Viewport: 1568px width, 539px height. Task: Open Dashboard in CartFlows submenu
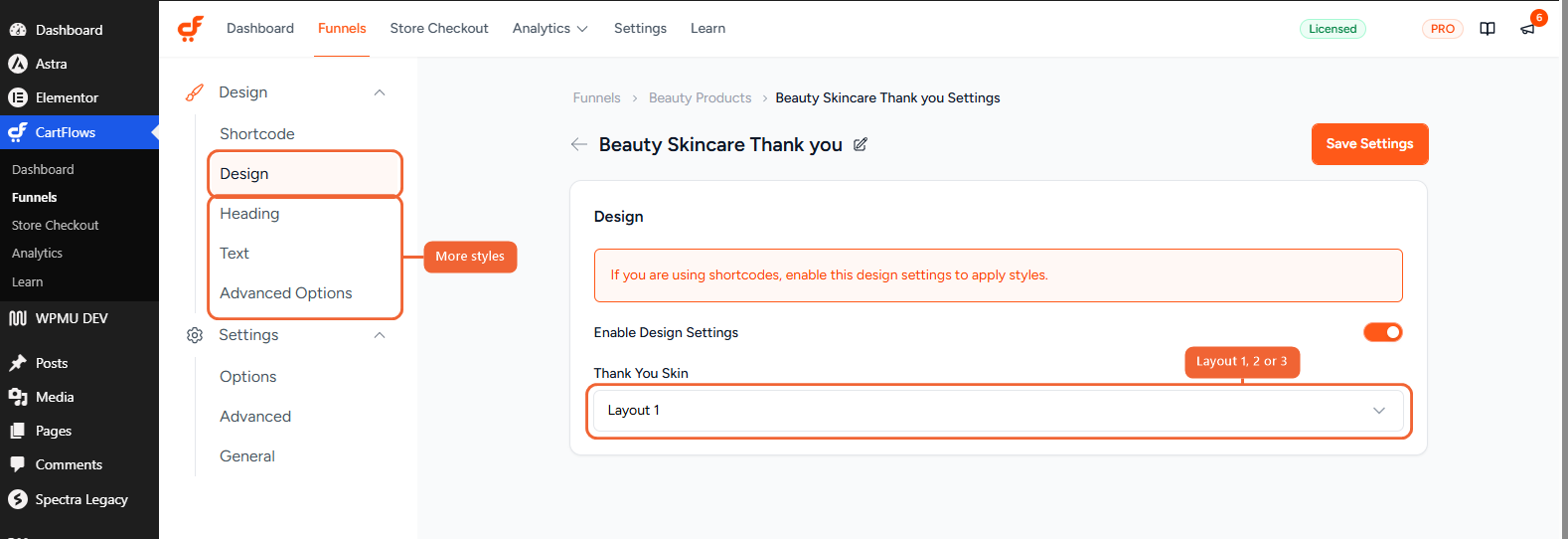(43, 170)
